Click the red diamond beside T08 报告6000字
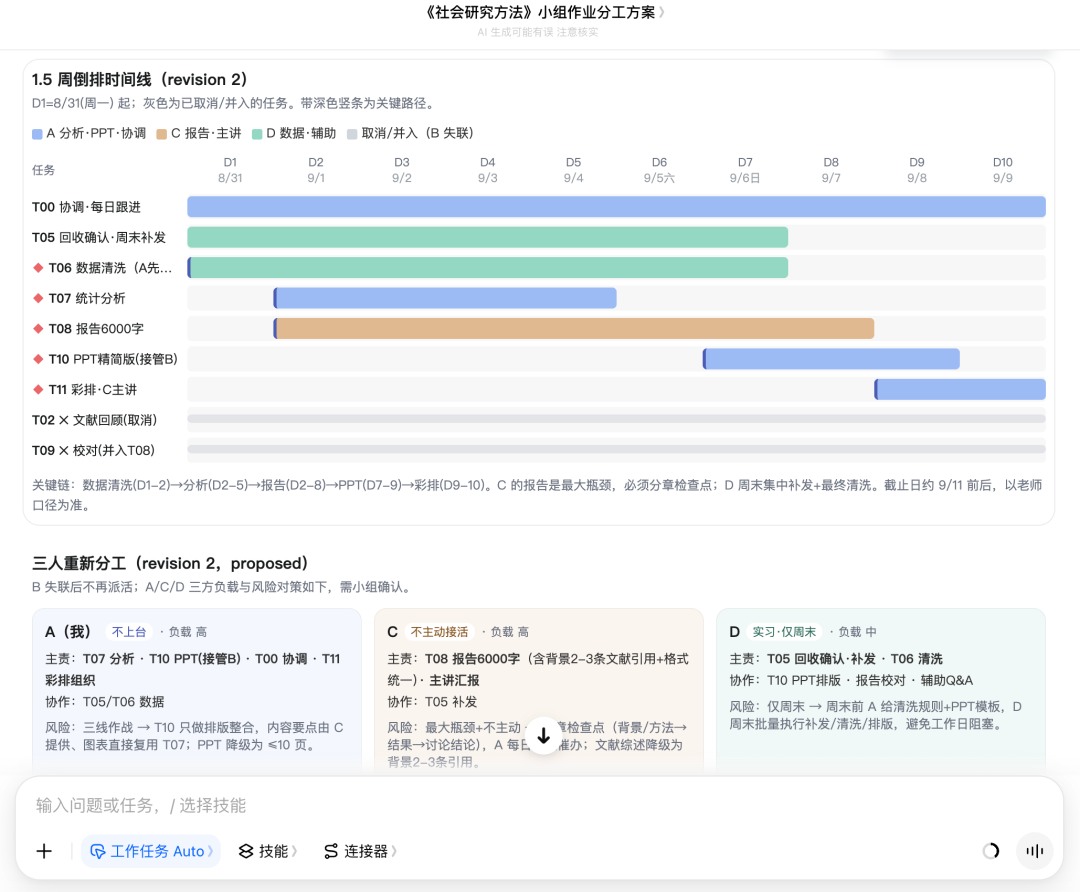Viewport: 1080px width, 892px height. click(x=38, y=329)
